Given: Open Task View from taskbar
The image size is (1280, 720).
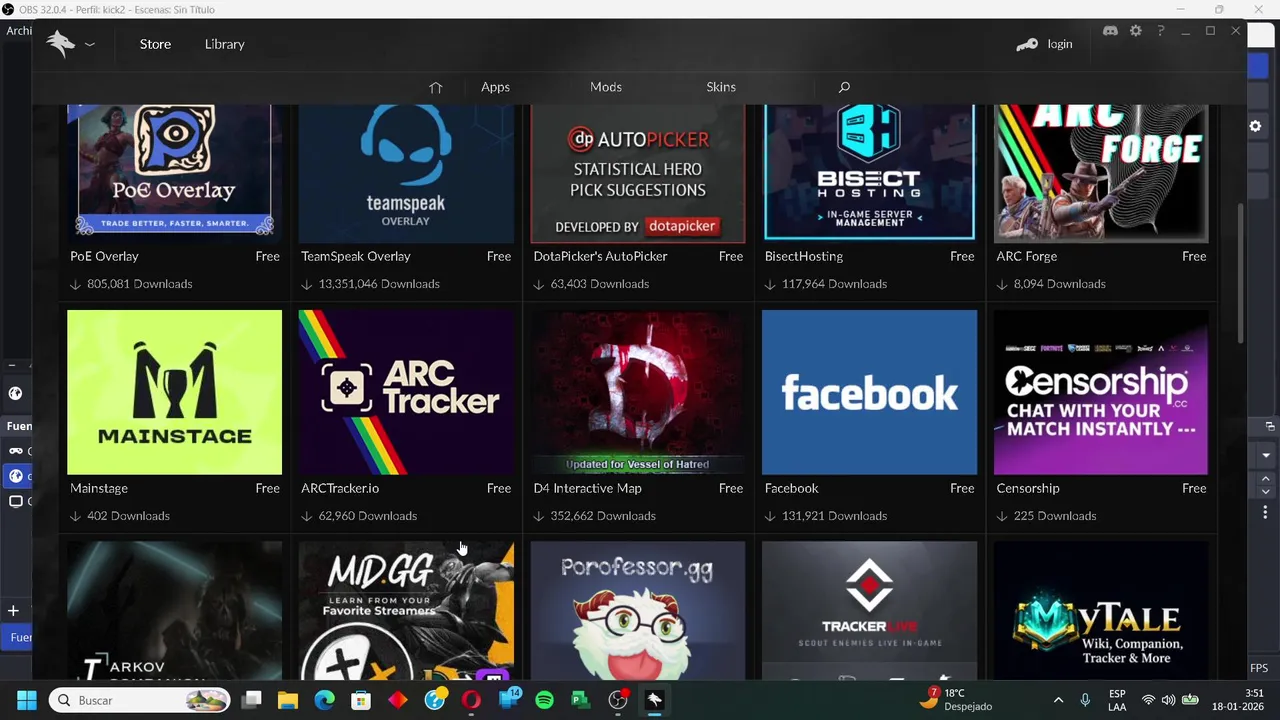Looking at the screenshot, I should pos(252,700).
